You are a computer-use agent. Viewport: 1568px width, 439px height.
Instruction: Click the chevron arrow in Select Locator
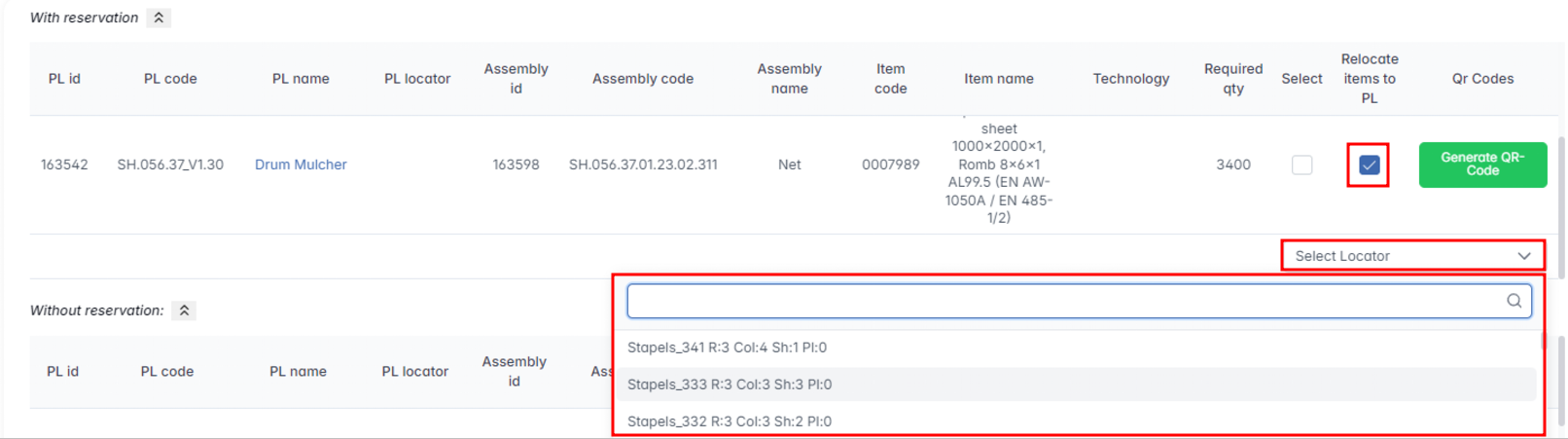pyautogui.click(x=1523, y=256)
